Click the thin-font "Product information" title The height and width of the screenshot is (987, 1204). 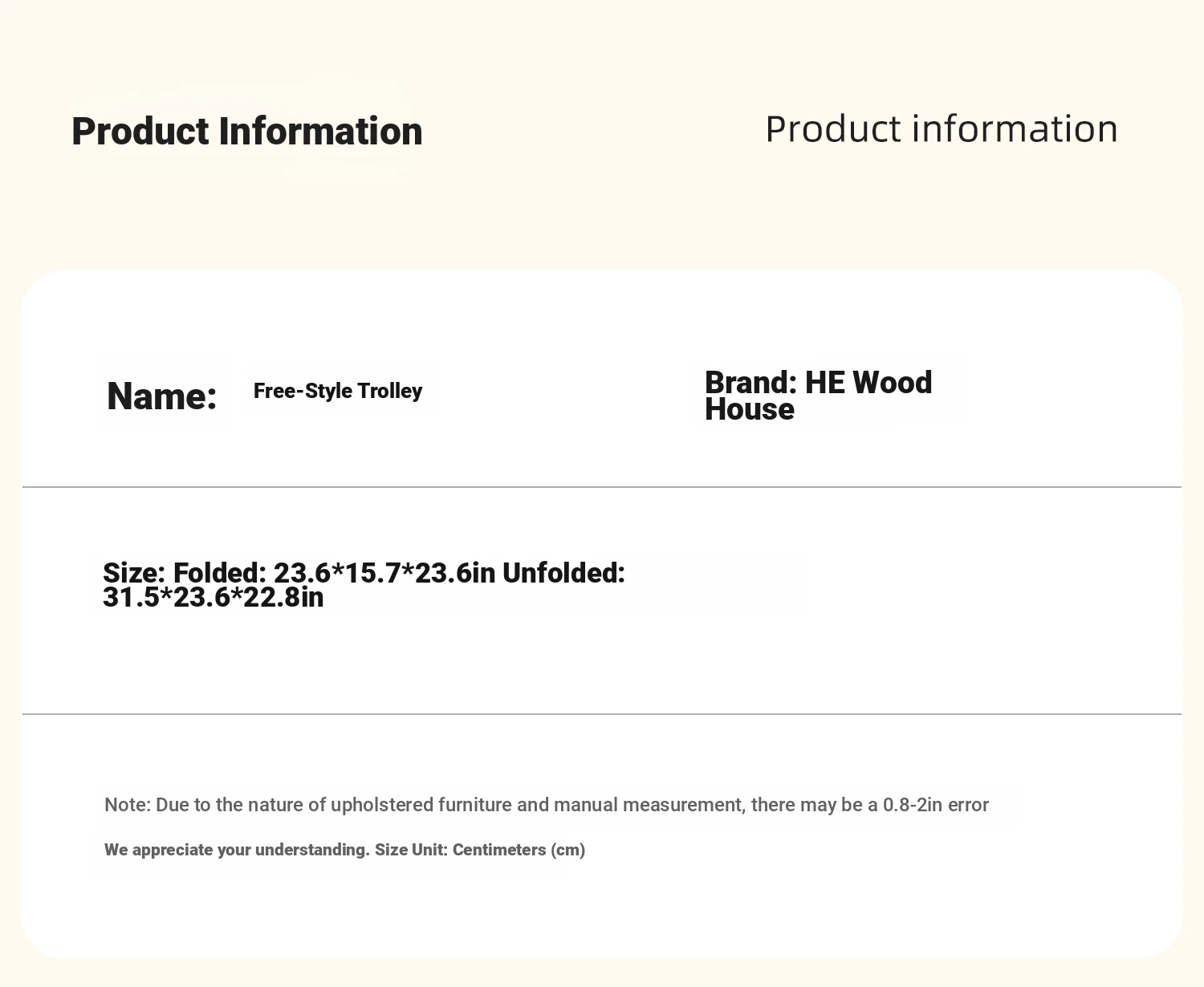942,129
